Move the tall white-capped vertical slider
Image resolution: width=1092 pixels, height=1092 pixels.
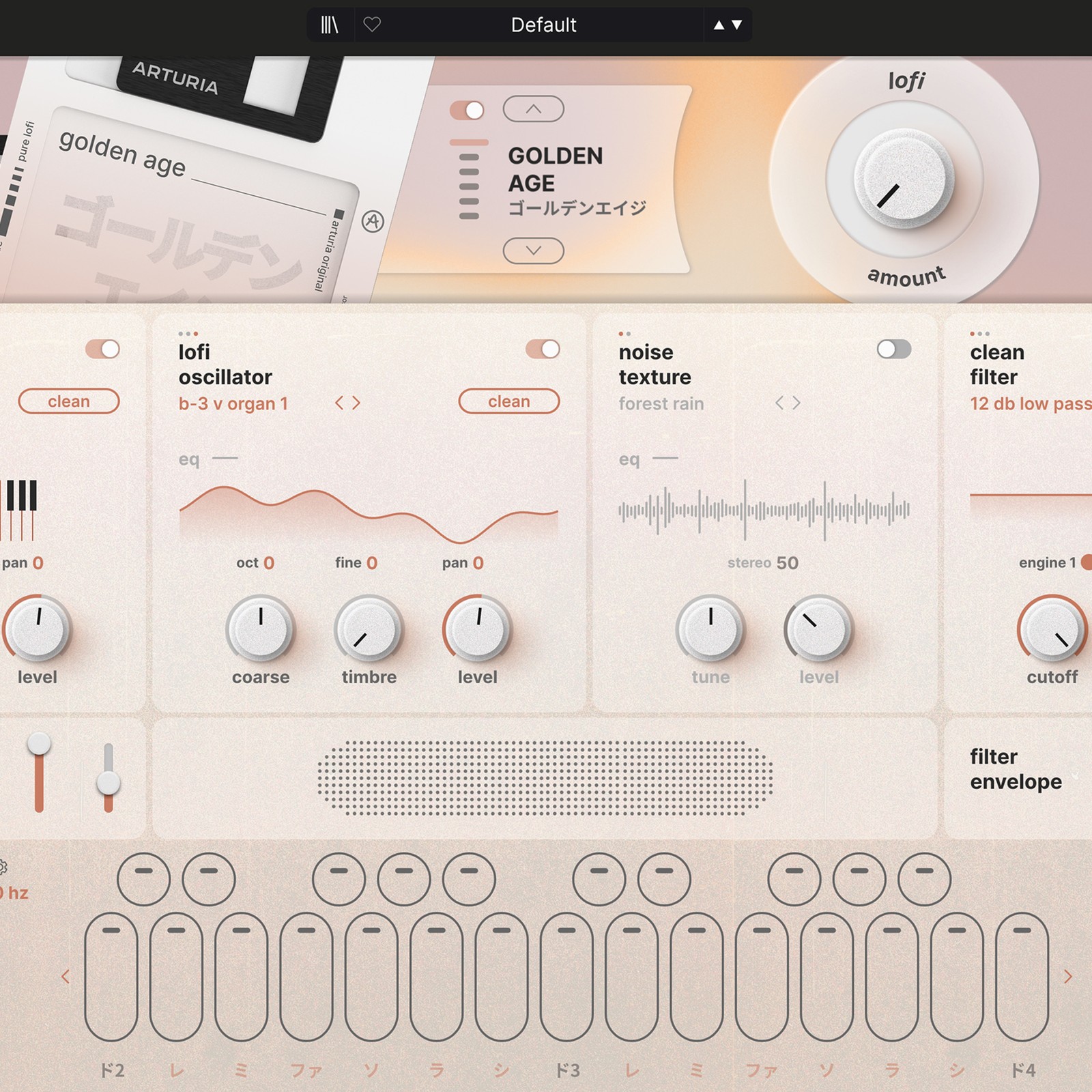[39, 773]
